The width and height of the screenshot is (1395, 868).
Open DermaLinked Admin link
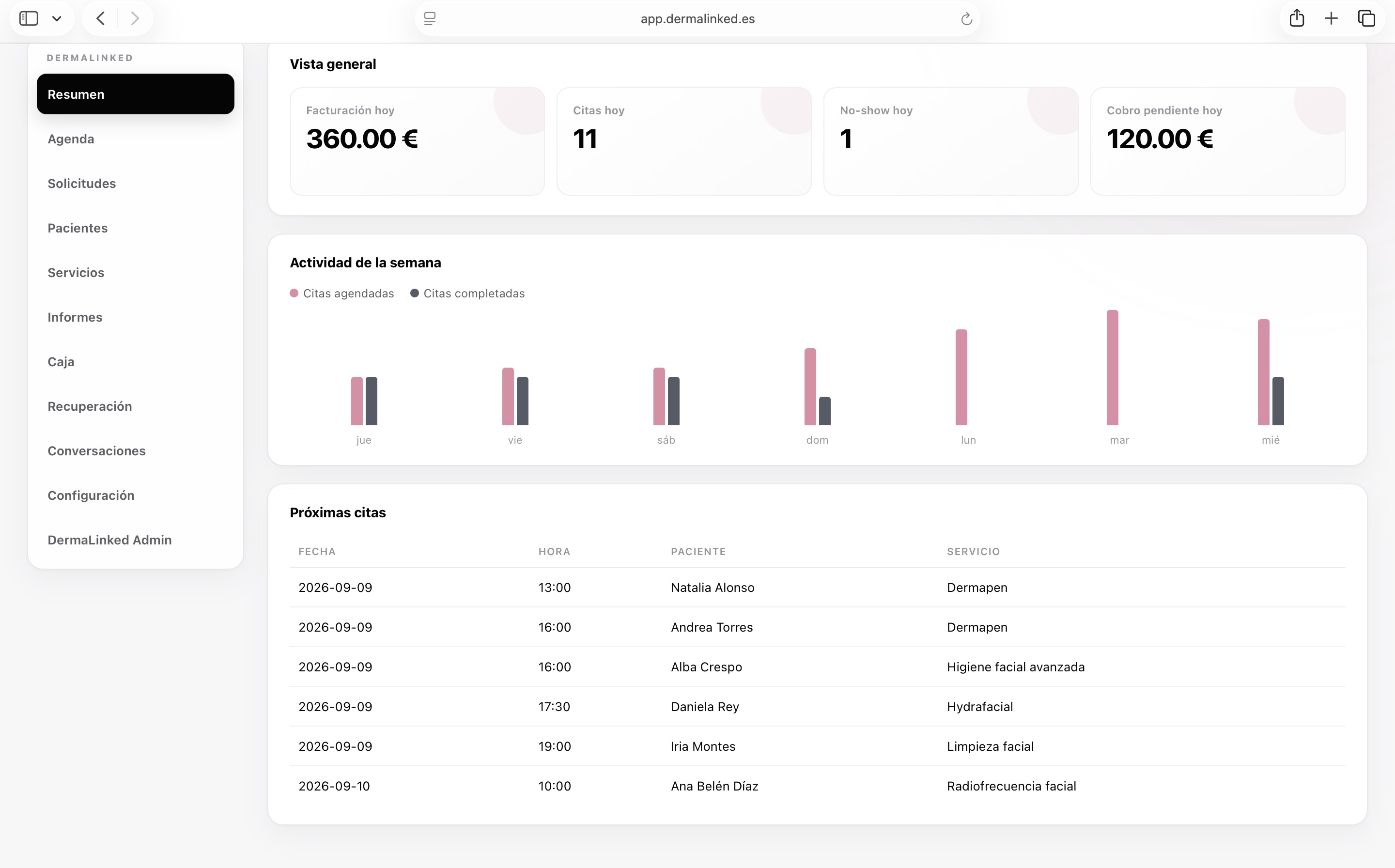(x=109, y=540)
